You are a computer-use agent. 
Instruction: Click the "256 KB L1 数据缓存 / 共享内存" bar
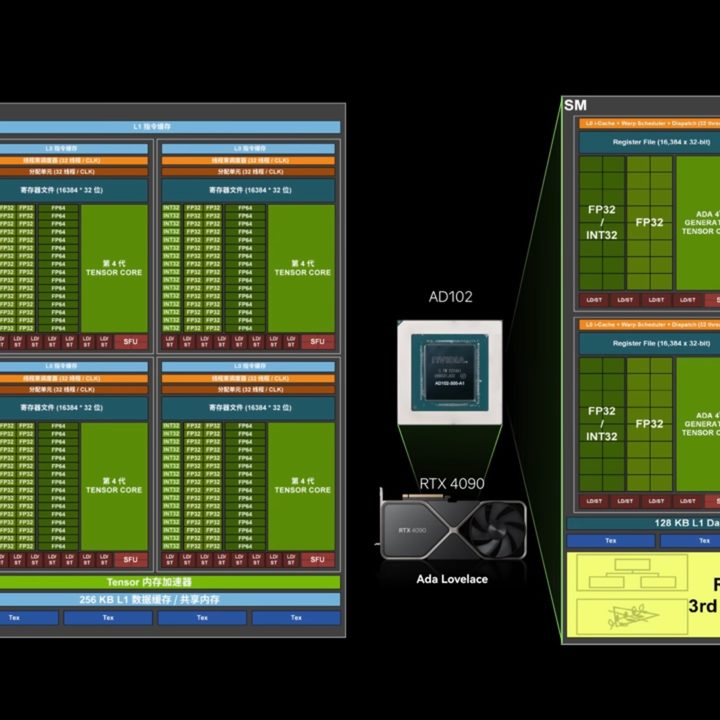(x=170, y=599)
